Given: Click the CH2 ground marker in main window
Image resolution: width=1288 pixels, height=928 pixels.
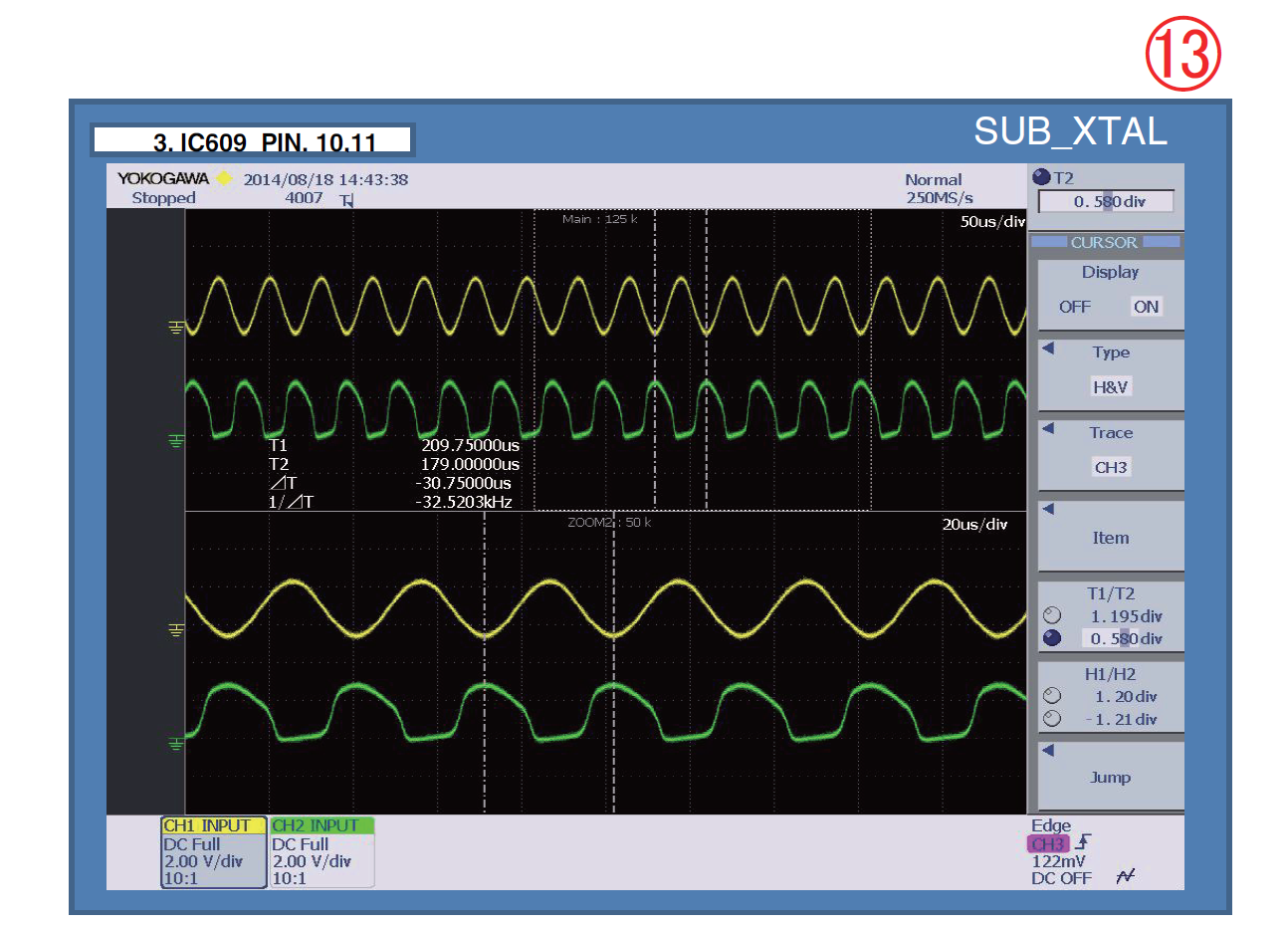Looking at the screenshot, I should [x=176, y=440].
